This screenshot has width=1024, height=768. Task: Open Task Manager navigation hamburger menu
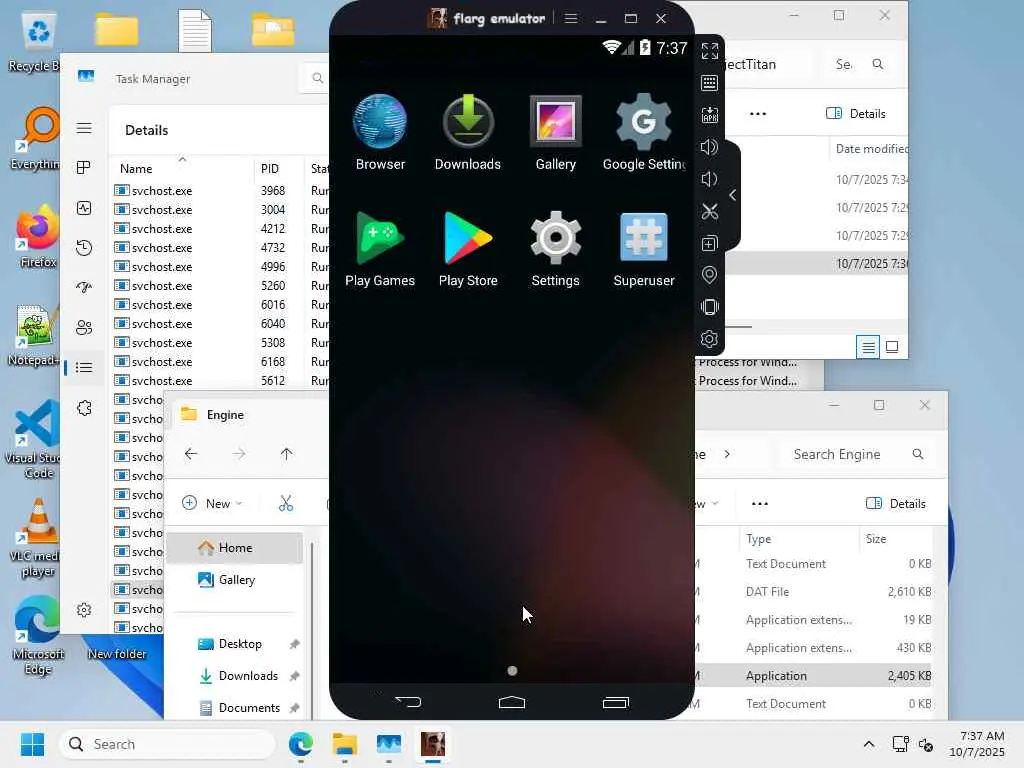tap(84, 128)
